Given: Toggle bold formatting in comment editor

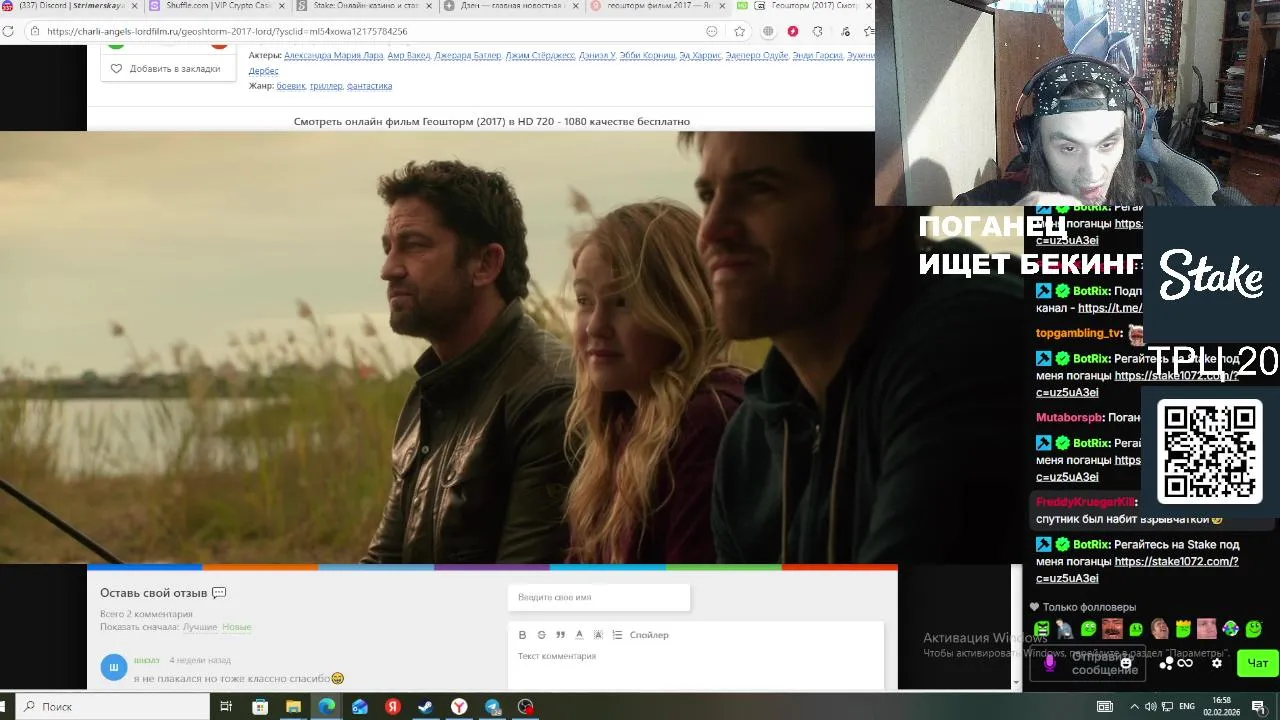Looking at the screenshot, I should 522,635.
